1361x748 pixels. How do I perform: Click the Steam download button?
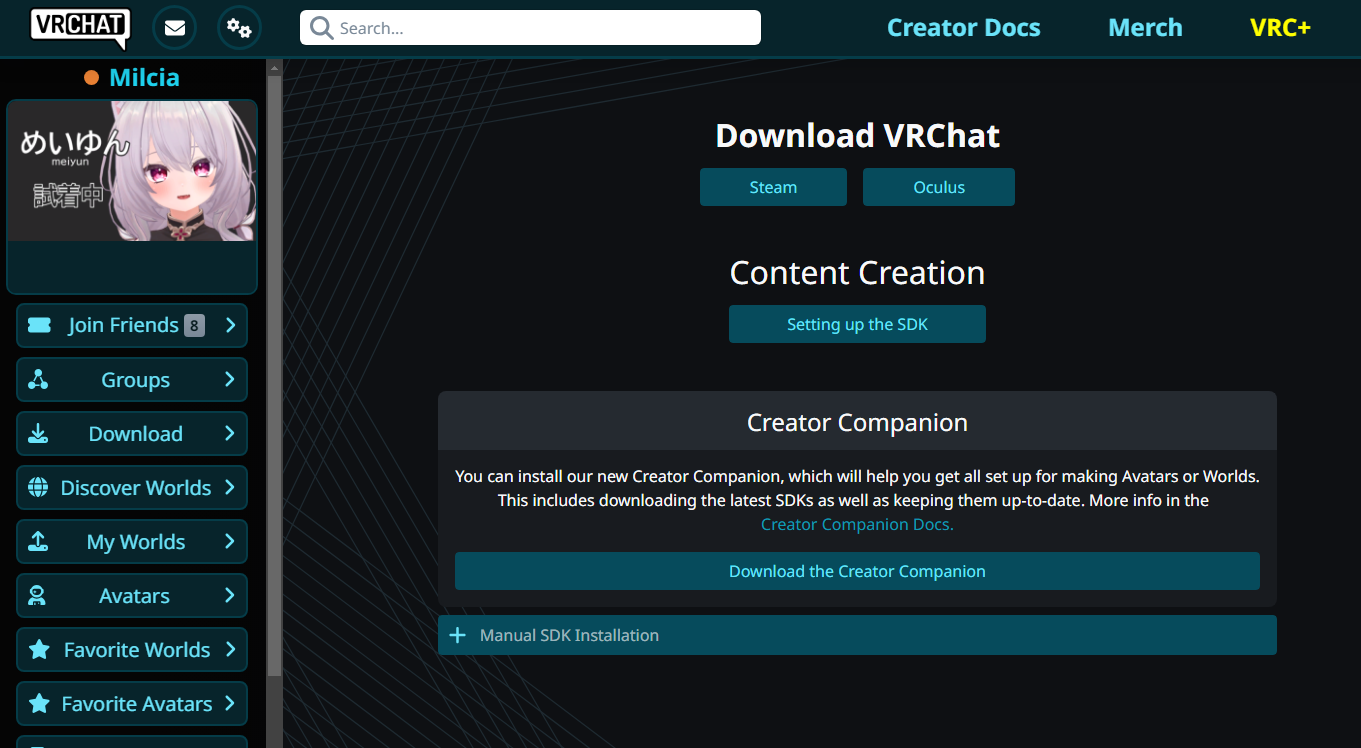pos(773,187)
